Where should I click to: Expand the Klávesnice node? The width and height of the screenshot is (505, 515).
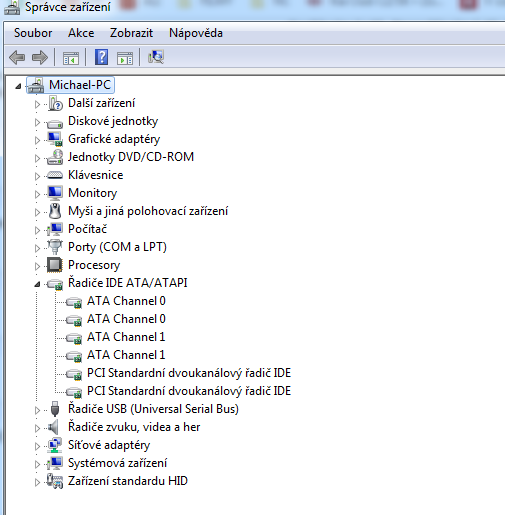[37, 176]
